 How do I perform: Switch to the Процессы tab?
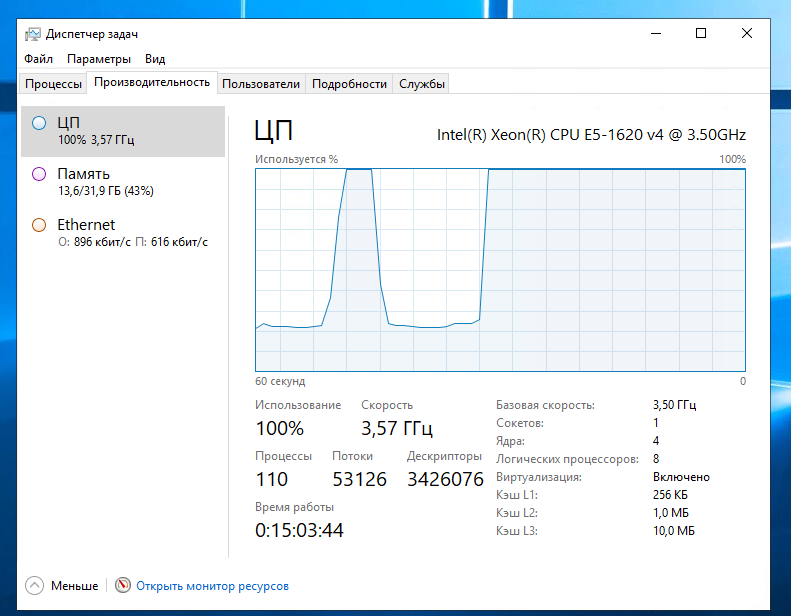[x=53, y=84]
